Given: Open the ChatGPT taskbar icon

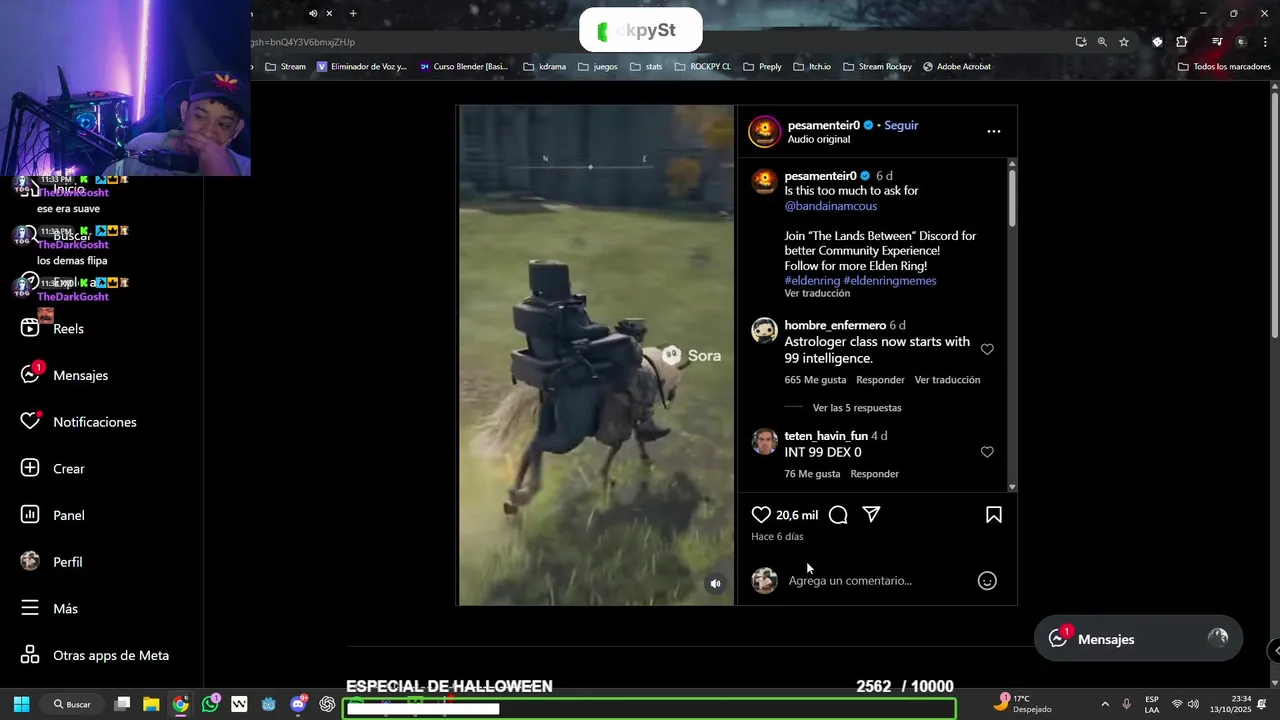Looking at the screenshot, I should [x=327, y=704].
